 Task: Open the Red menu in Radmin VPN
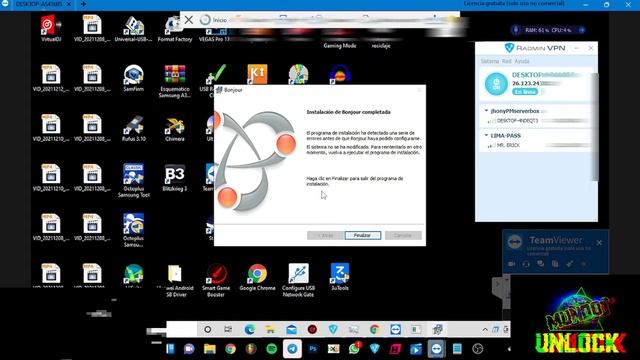coord(507,61)
